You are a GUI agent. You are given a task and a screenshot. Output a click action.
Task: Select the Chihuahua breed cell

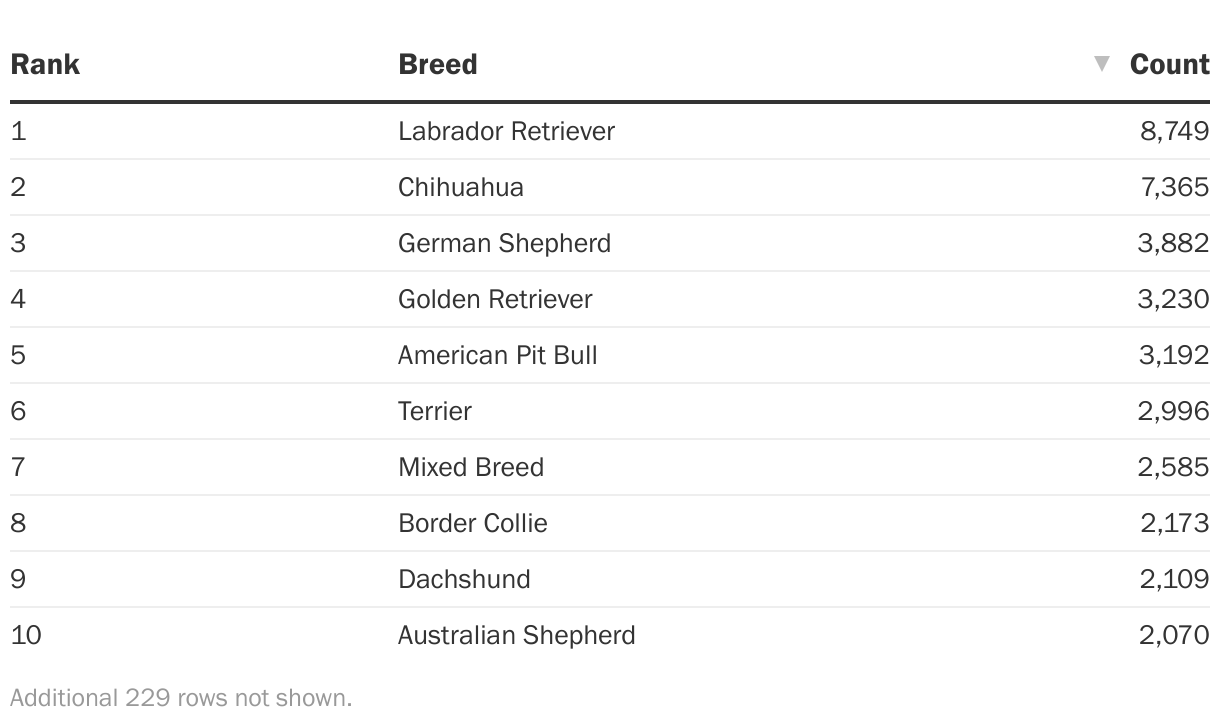click(461, 187)
